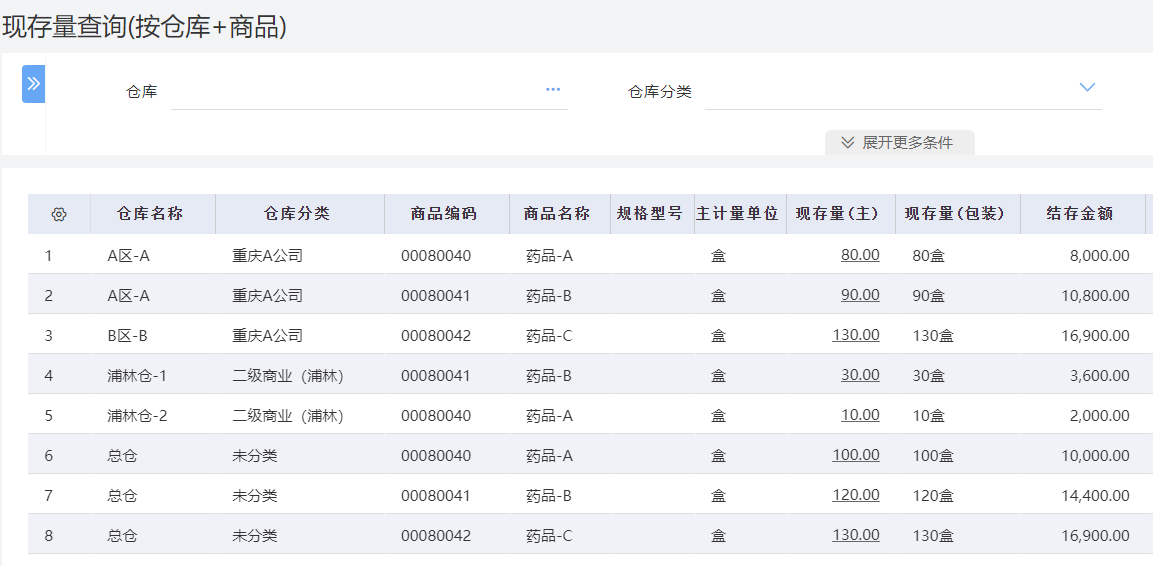Open warehouse picker ellipsis icon
The image size is (1153, 566).
click(553, 90)
